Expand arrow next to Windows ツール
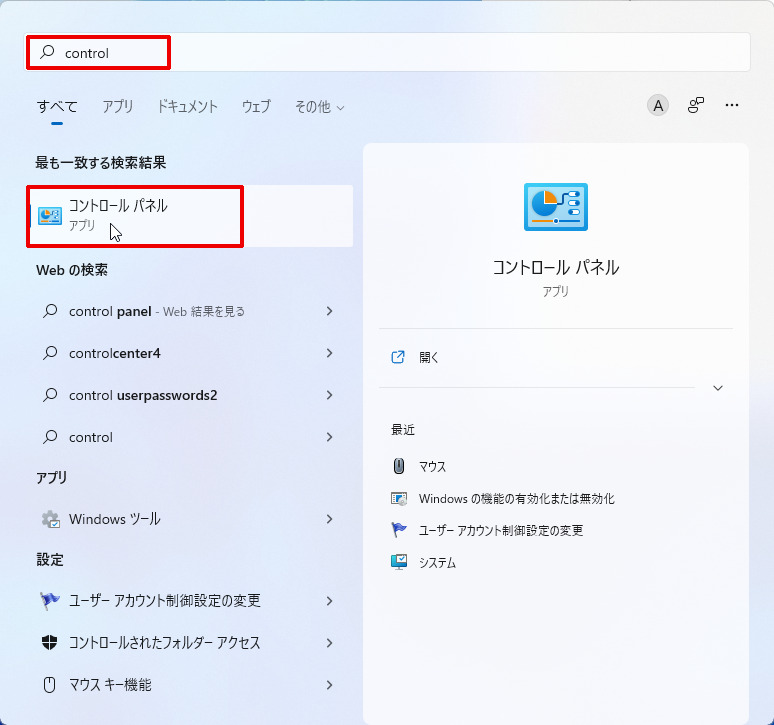This screenshot has height=725, width=774. click(329, 519)
